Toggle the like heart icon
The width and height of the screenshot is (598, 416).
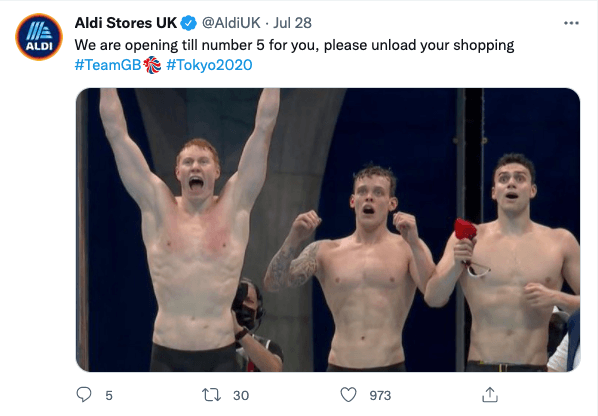pyautogui.click(x=348, y=395)
